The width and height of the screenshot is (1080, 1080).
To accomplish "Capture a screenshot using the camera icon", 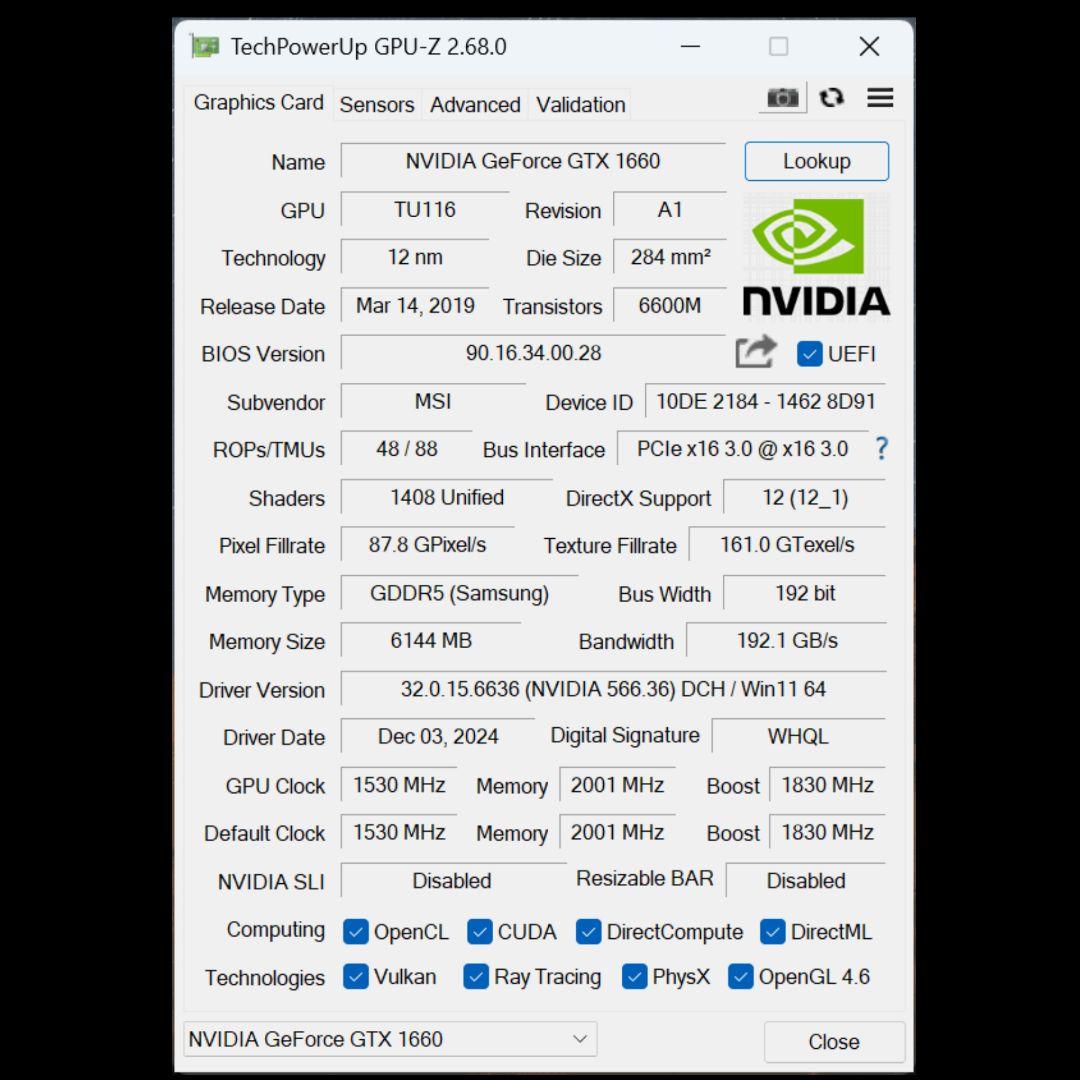I will [782, 97].
